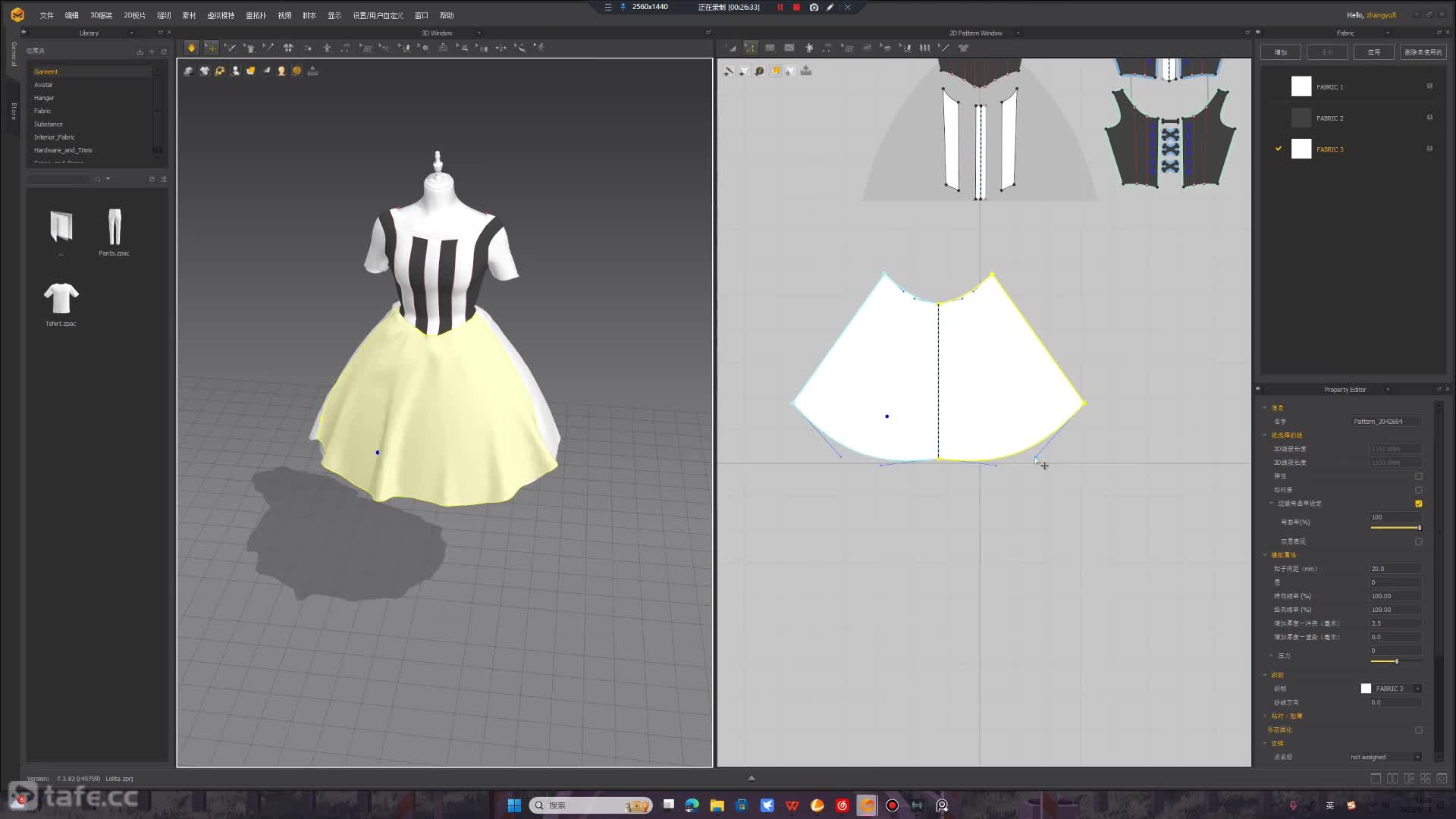The image size is (1456, 819).
Task: Toggle the 弹性 checkbox
Action: pyautogui.click(x=1418, y=476)
